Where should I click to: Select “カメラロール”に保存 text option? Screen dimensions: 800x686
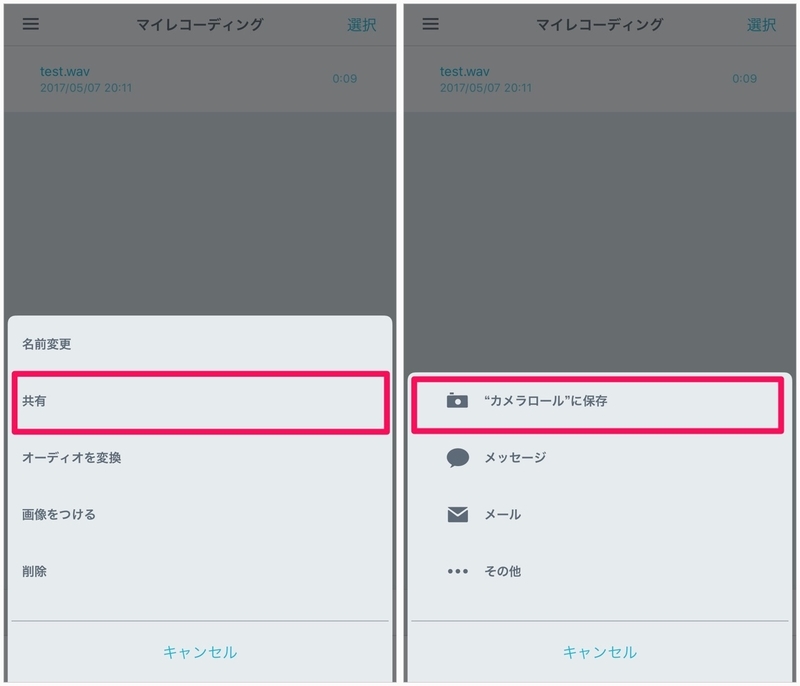pos(545,401)
